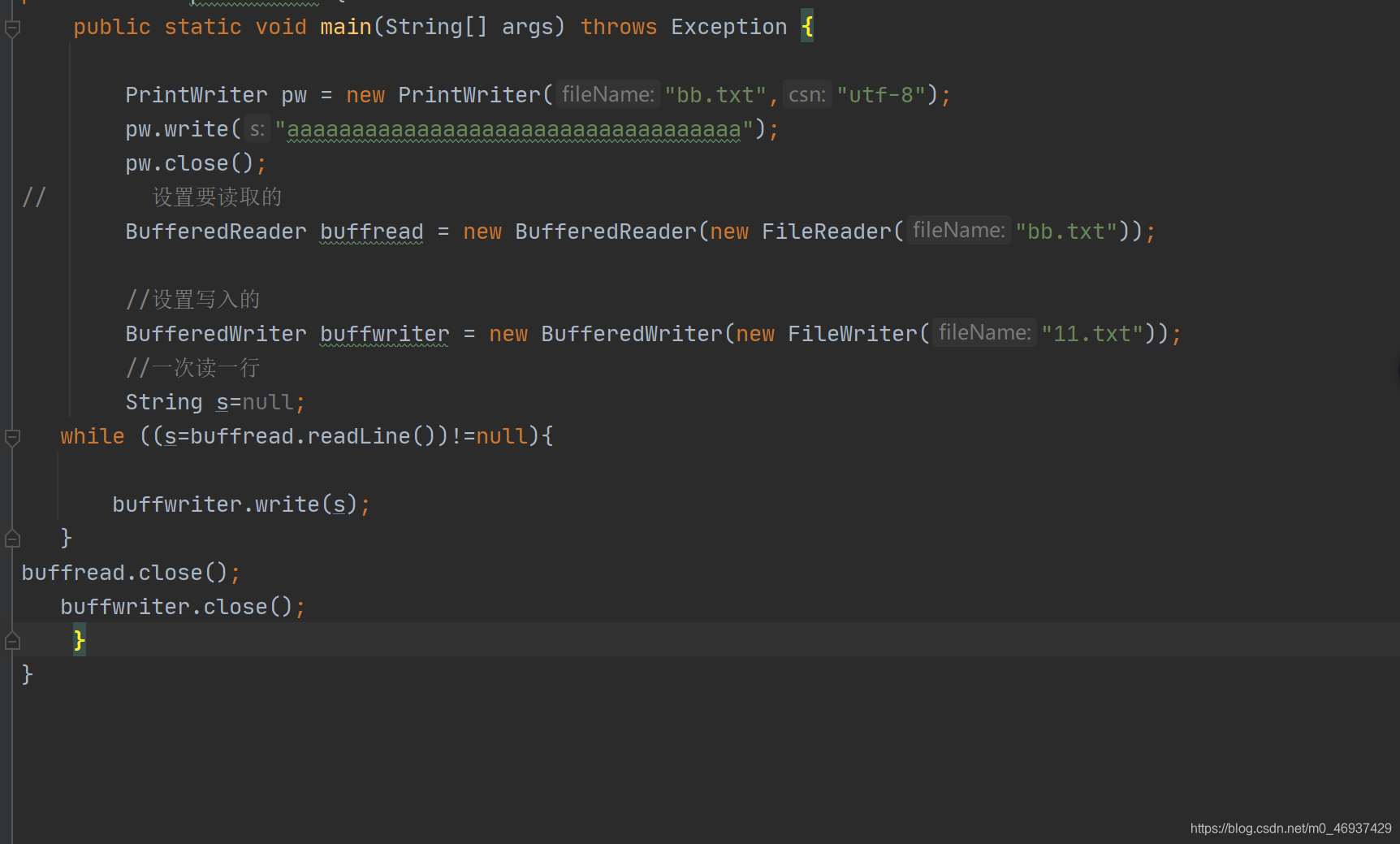The width and height of the screenshot is (1400, 844).
Task: Click 'PrintWriter pw' declaration
Action: click(216, 95)
